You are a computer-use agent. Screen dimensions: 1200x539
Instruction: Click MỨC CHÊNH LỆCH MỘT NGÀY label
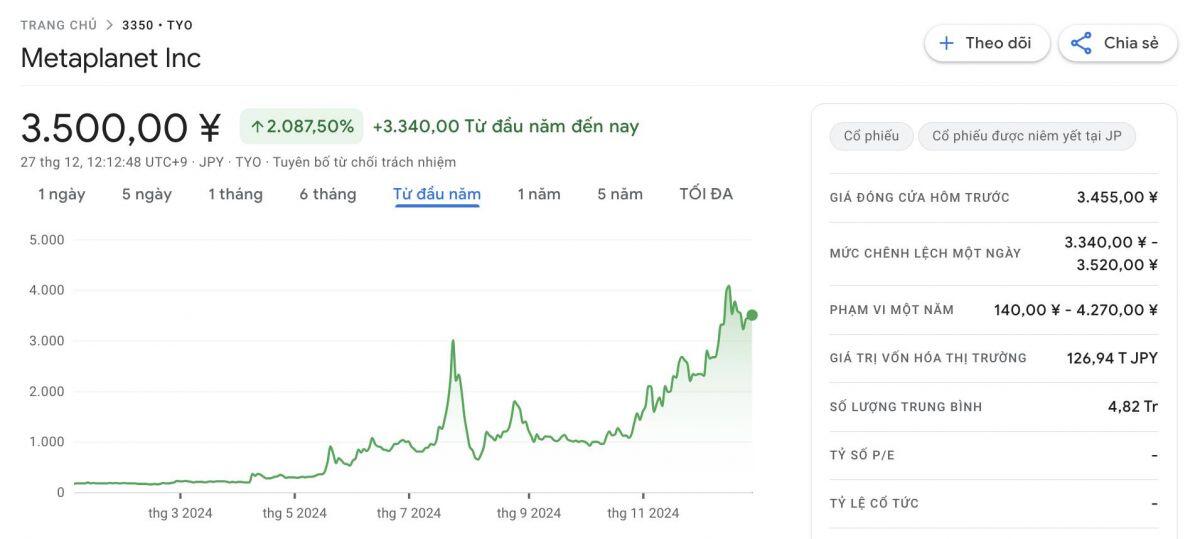pos(925,254)
